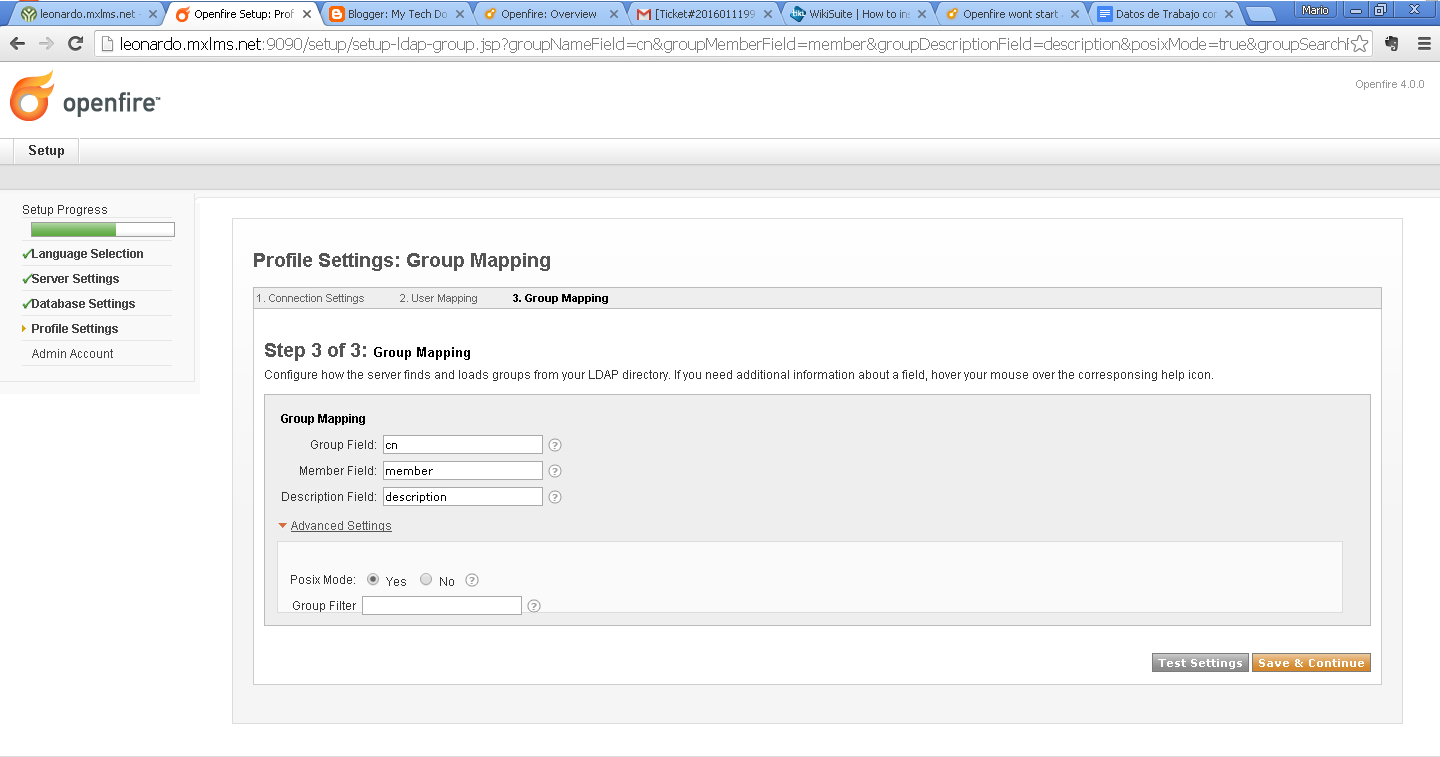Close the WikiSuite tab

(x=920, y=14)
